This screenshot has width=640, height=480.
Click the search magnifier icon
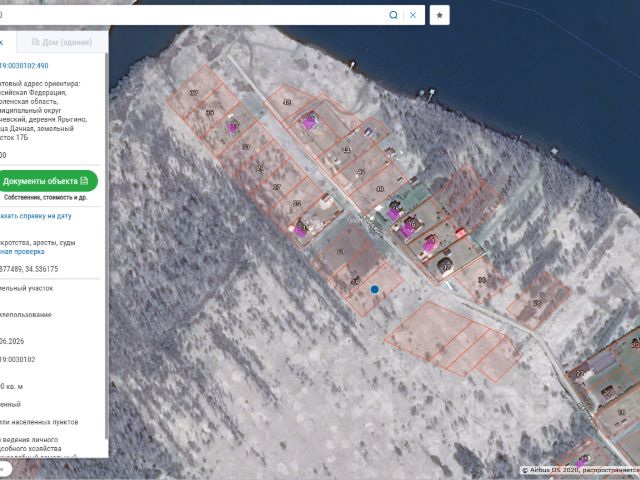point(393,15)
